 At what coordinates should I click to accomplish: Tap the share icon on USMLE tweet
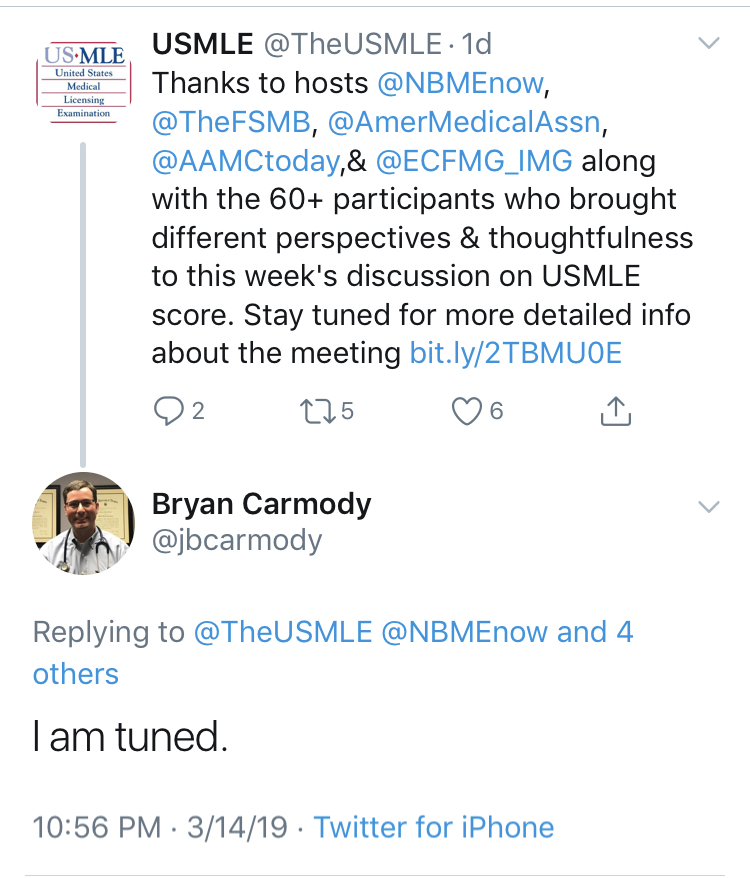coord(616,411)
